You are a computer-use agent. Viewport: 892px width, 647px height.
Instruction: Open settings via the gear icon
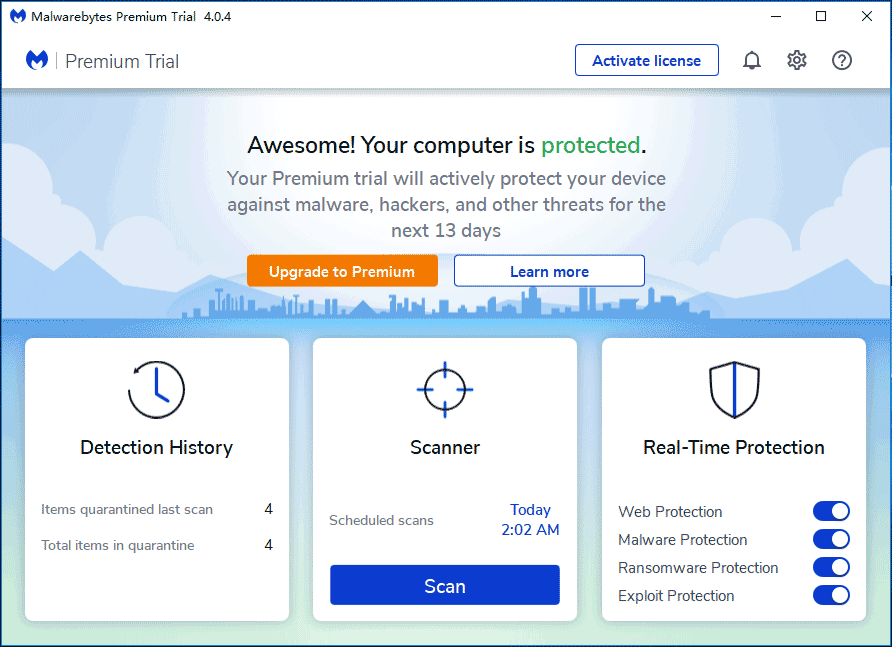click(796, 60)
